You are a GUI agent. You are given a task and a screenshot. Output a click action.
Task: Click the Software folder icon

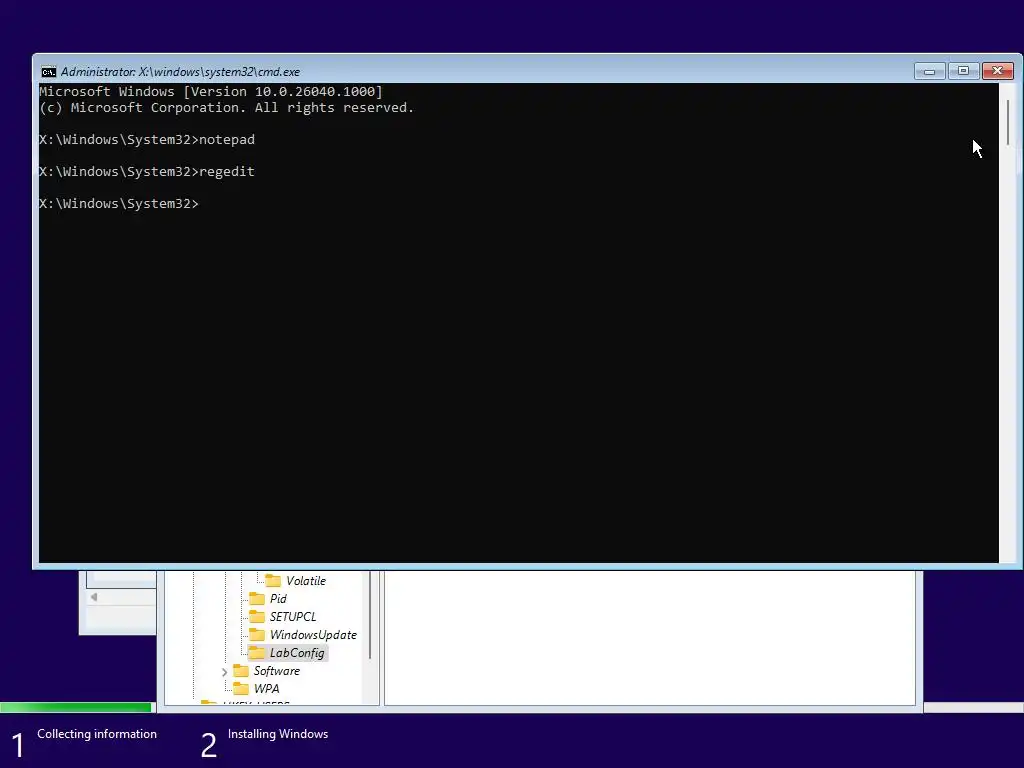pyautogui.click(x=241, y=671)
